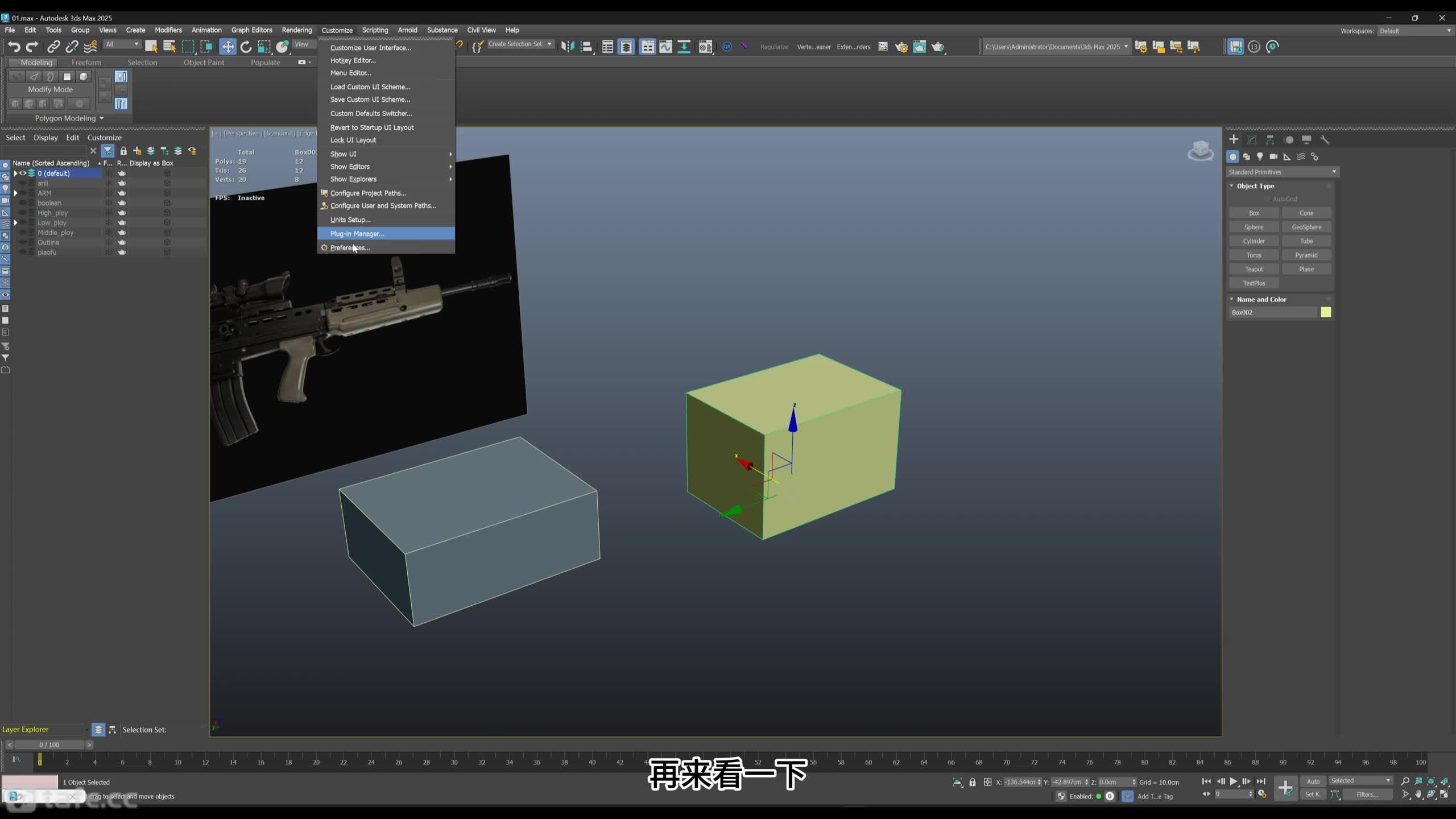Click the Bind to Space Warp icon
This screenshot has width=1456, height=819.
click(90, 47)
